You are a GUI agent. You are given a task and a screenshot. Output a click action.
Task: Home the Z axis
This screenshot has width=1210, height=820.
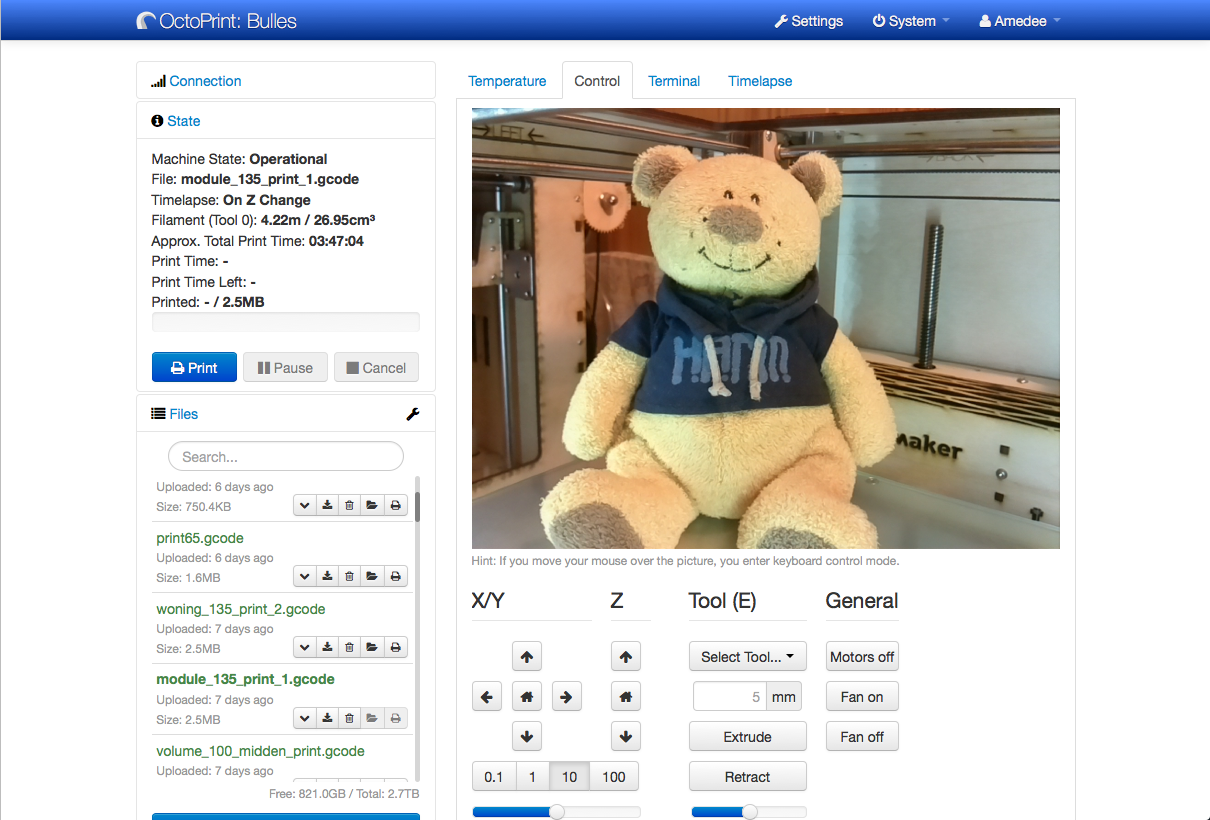click(x=625, y=697)
